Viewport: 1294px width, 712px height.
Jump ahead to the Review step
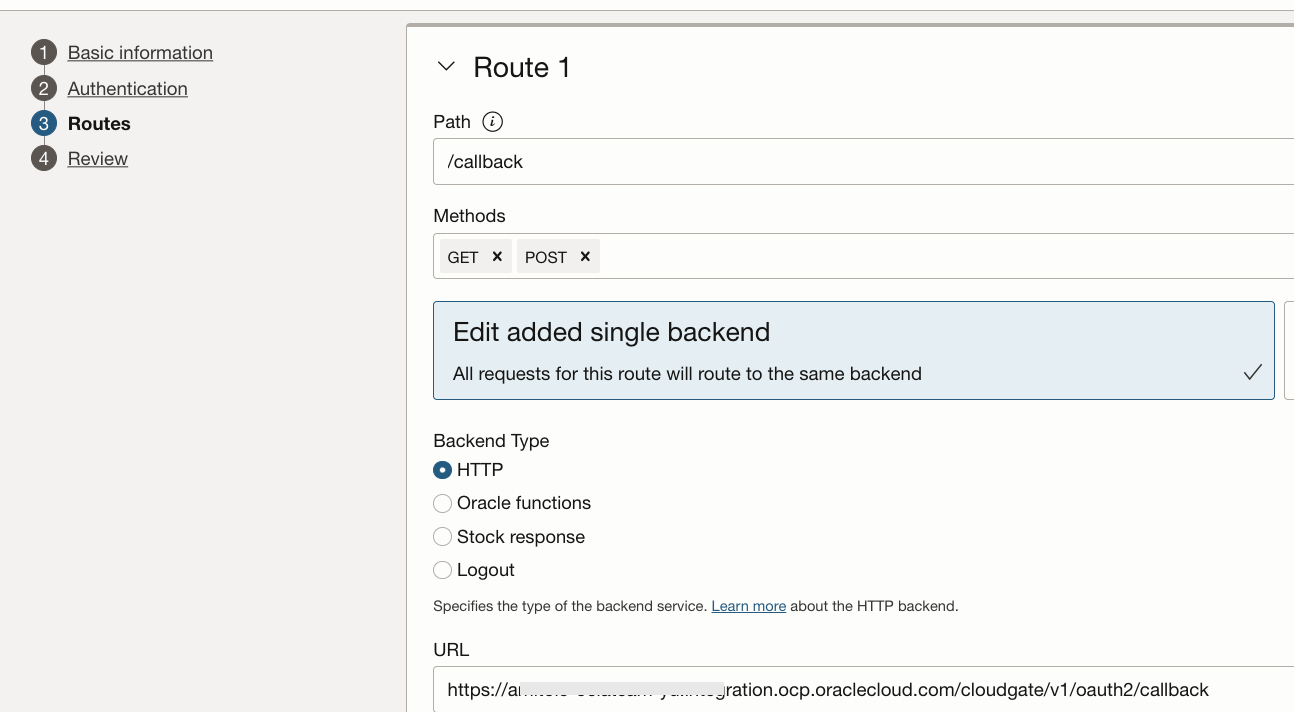tap(97, 158)
